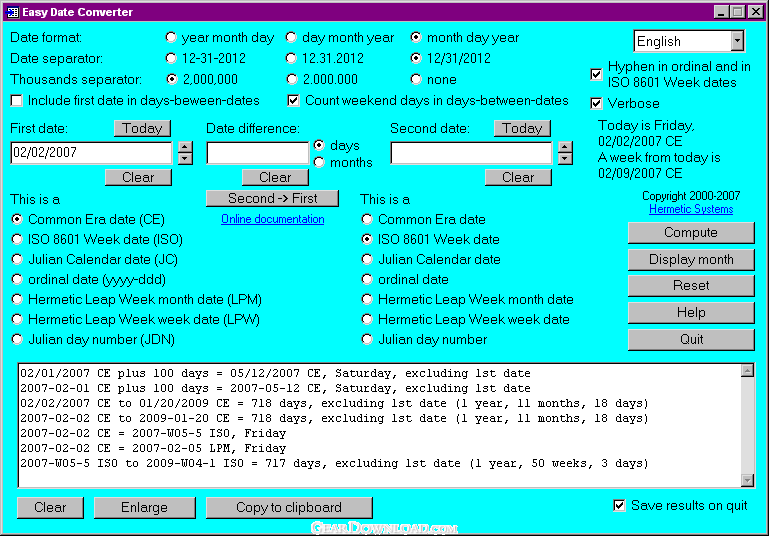The width and height of the screenshot is (769, 536).
Task: Select ISO 8601 Week date (ISO) for first date
Action: click(17, 239)
